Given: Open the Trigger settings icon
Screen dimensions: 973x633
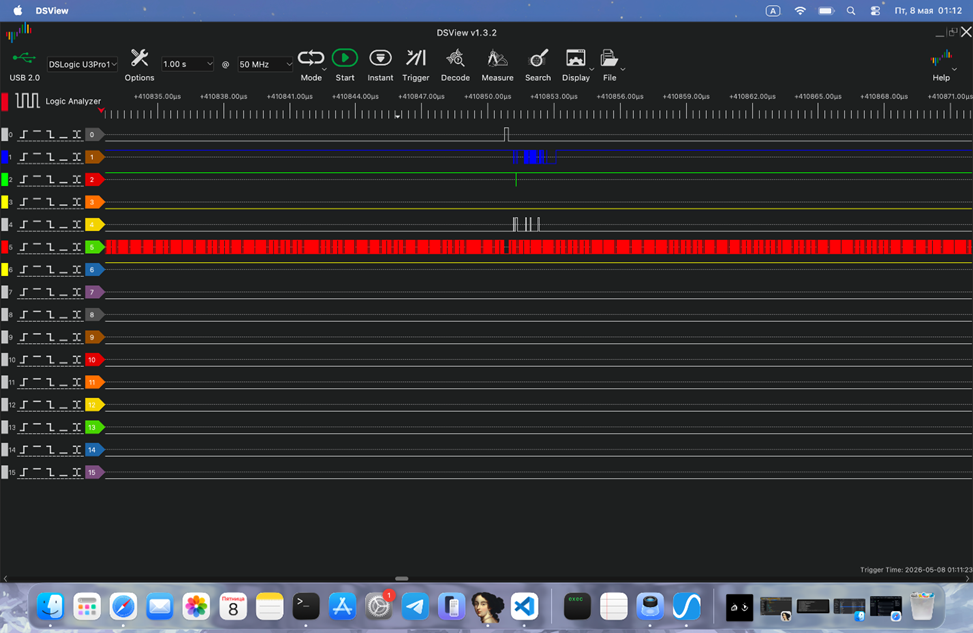Looking at the screenshot, I should pyautogui.click(x=416, y=58).
